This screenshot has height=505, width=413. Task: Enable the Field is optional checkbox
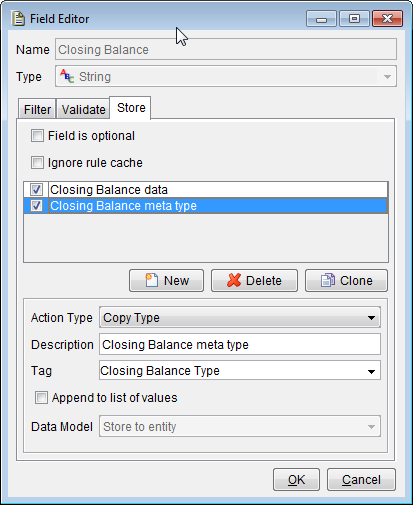click(37, 136)
